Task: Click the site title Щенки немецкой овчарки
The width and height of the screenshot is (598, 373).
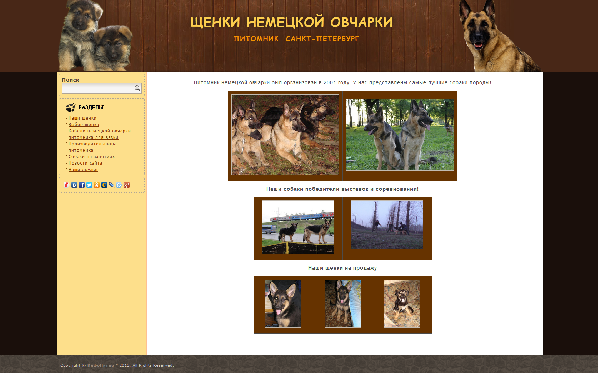Action: (291, 22)
